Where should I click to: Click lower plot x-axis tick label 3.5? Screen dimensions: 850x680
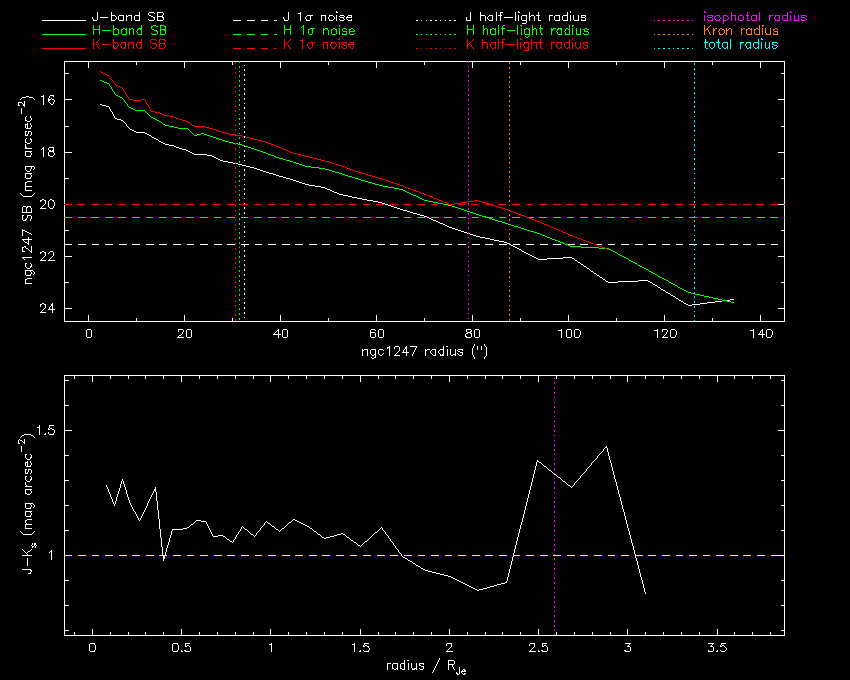click(717, 648)
